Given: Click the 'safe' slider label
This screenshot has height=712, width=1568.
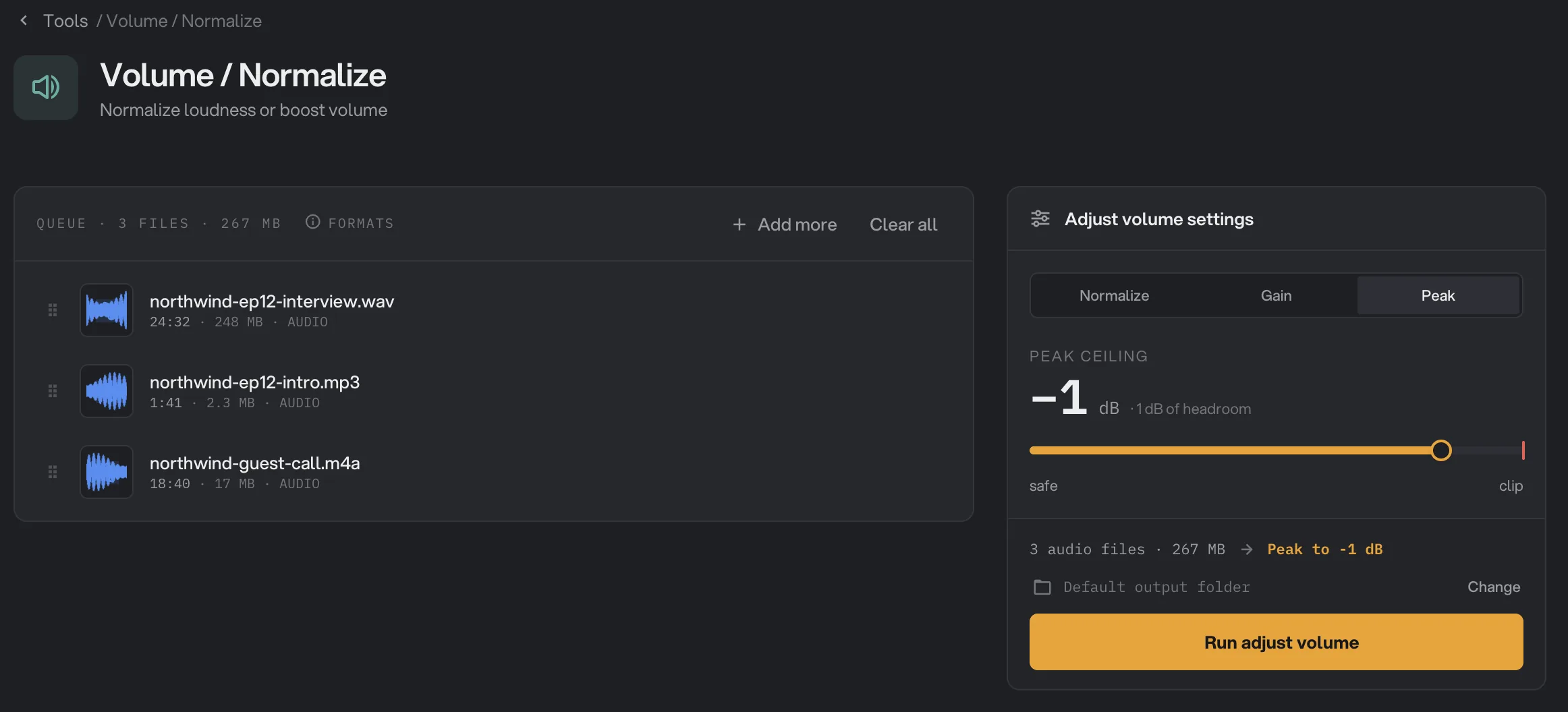Looking at the screenshot, I should click(1043, 486).
